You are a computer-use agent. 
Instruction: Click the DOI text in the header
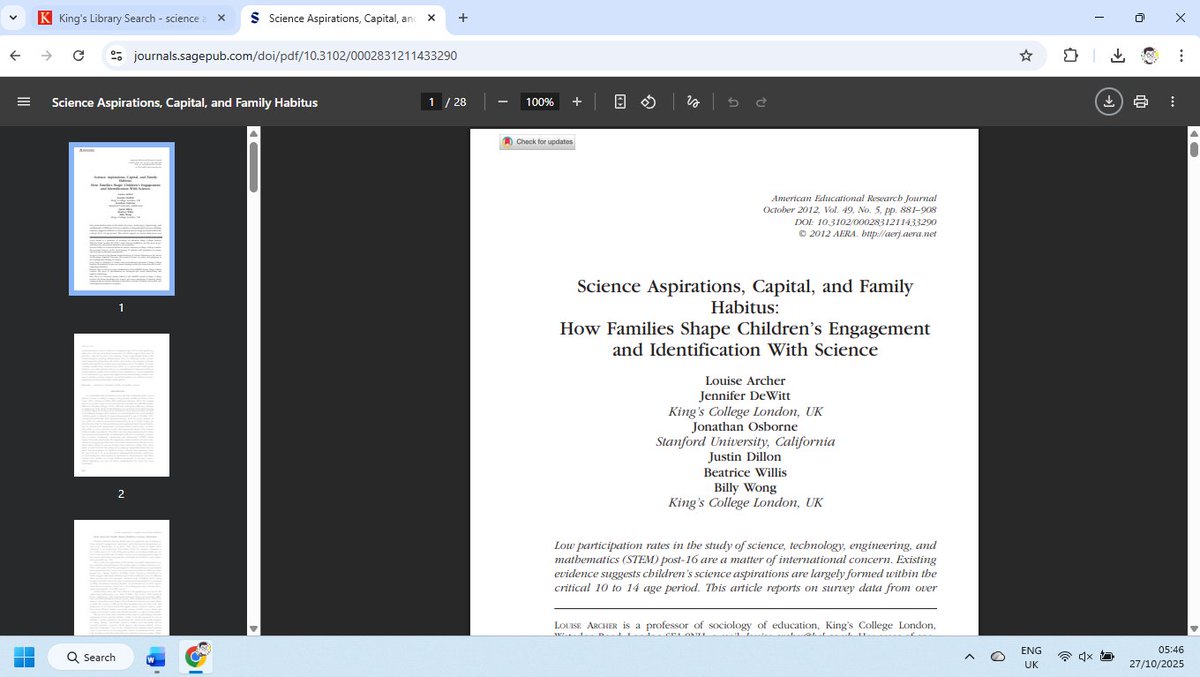coord(865,221)
